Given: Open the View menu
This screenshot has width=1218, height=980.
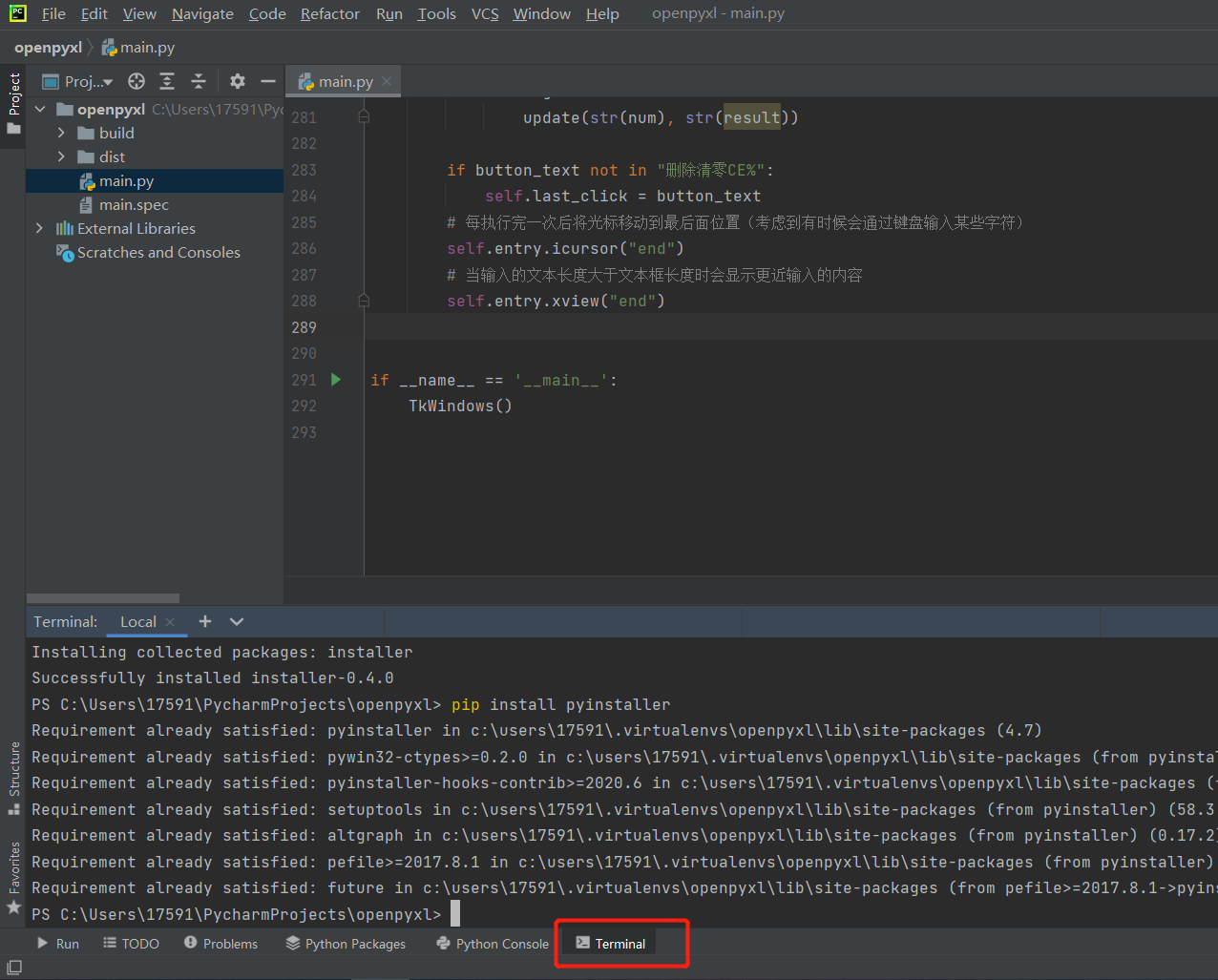Looking at the screenshot, I should [139, 13].
